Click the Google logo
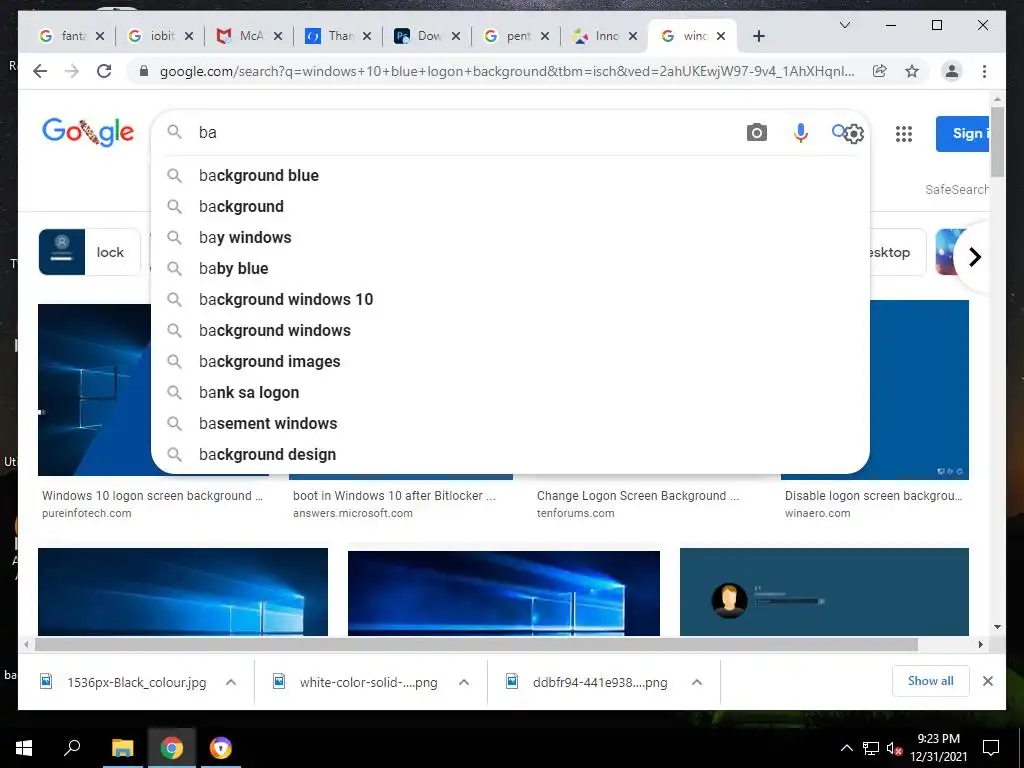This screenshot has height=768, width=1024. click(88, 133)
